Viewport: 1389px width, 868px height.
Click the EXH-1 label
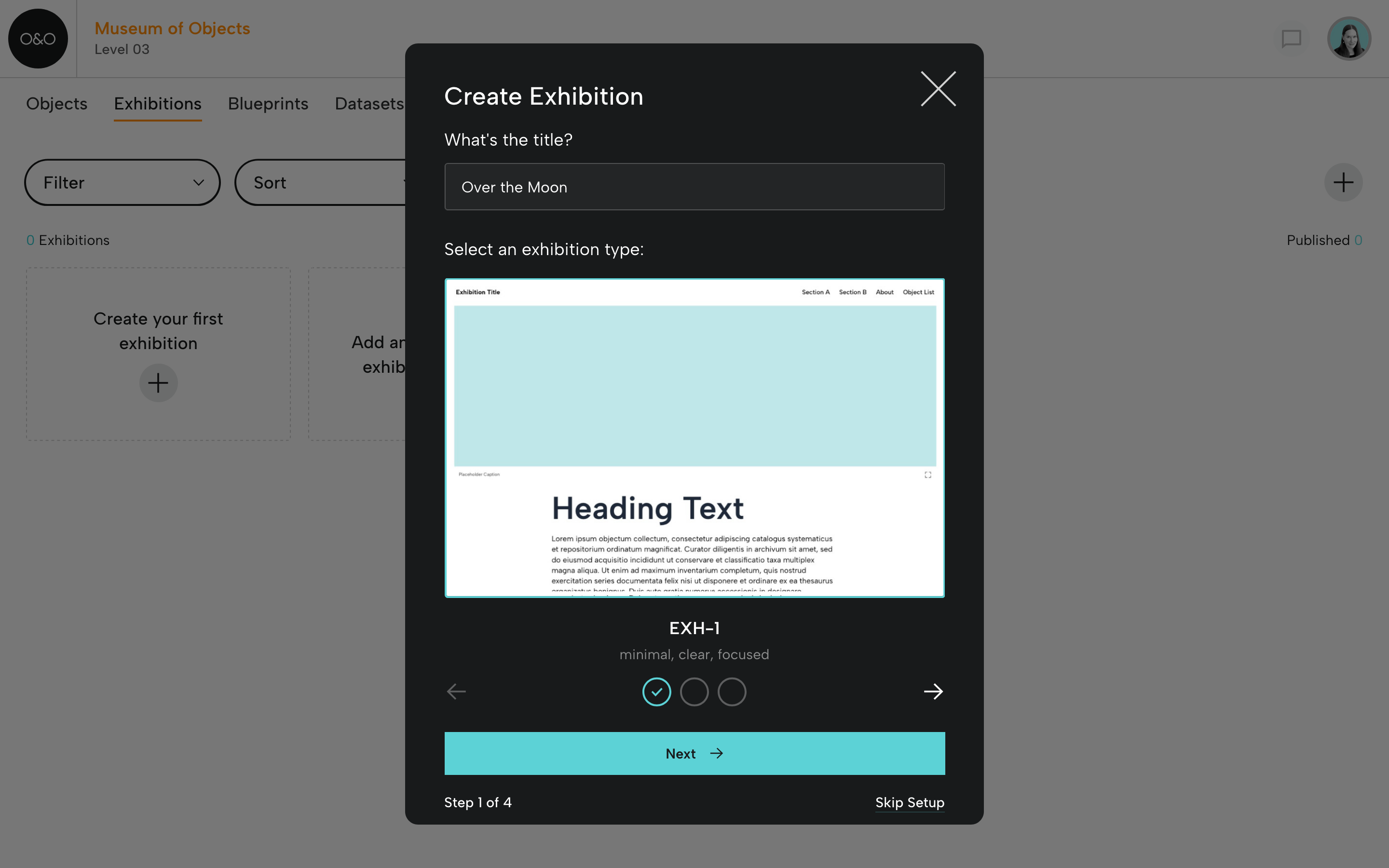click(x=694, y=628)
